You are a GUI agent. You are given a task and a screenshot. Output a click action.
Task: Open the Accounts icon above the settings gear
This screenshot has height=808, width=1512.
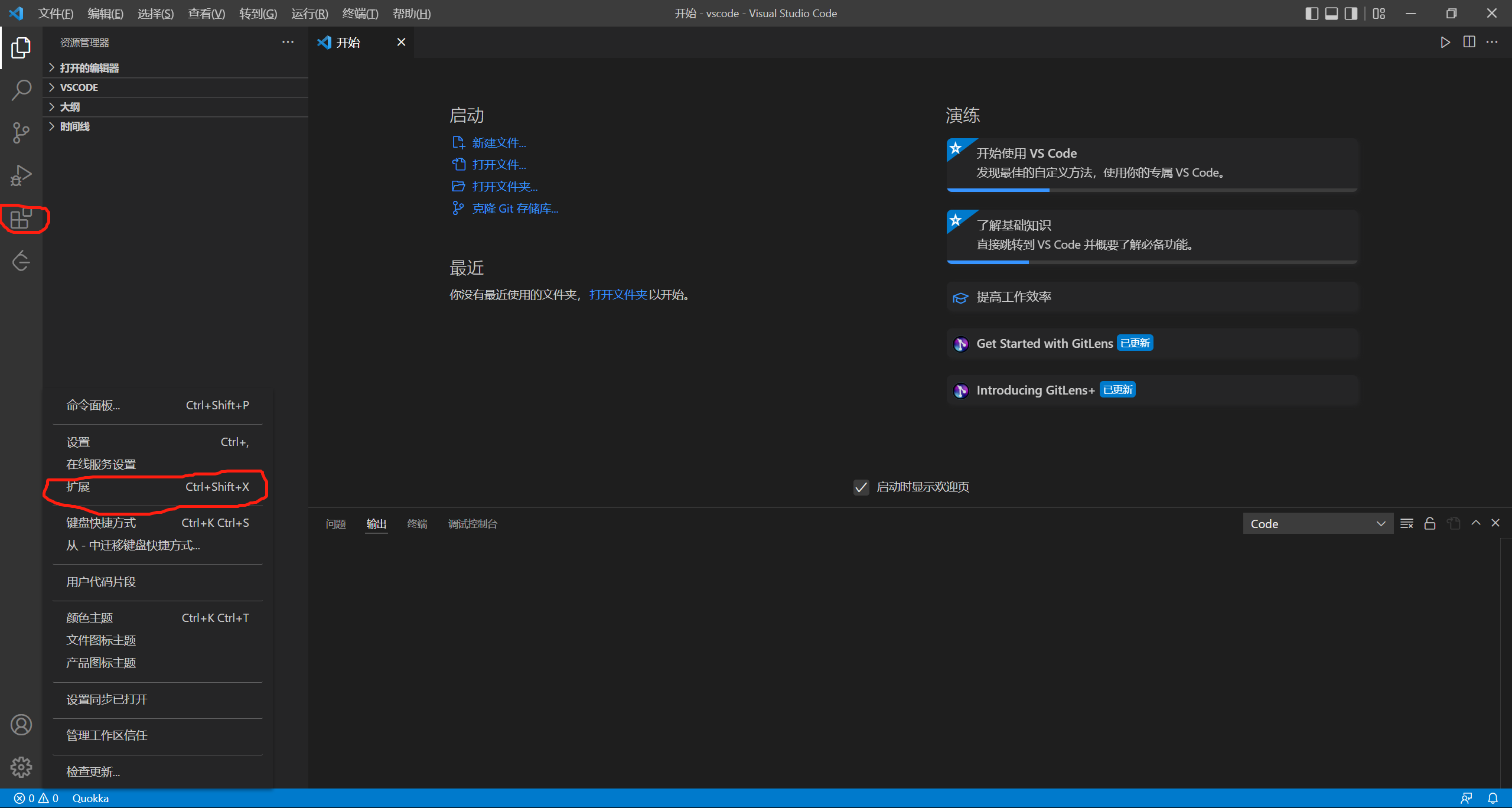[21, 724]
